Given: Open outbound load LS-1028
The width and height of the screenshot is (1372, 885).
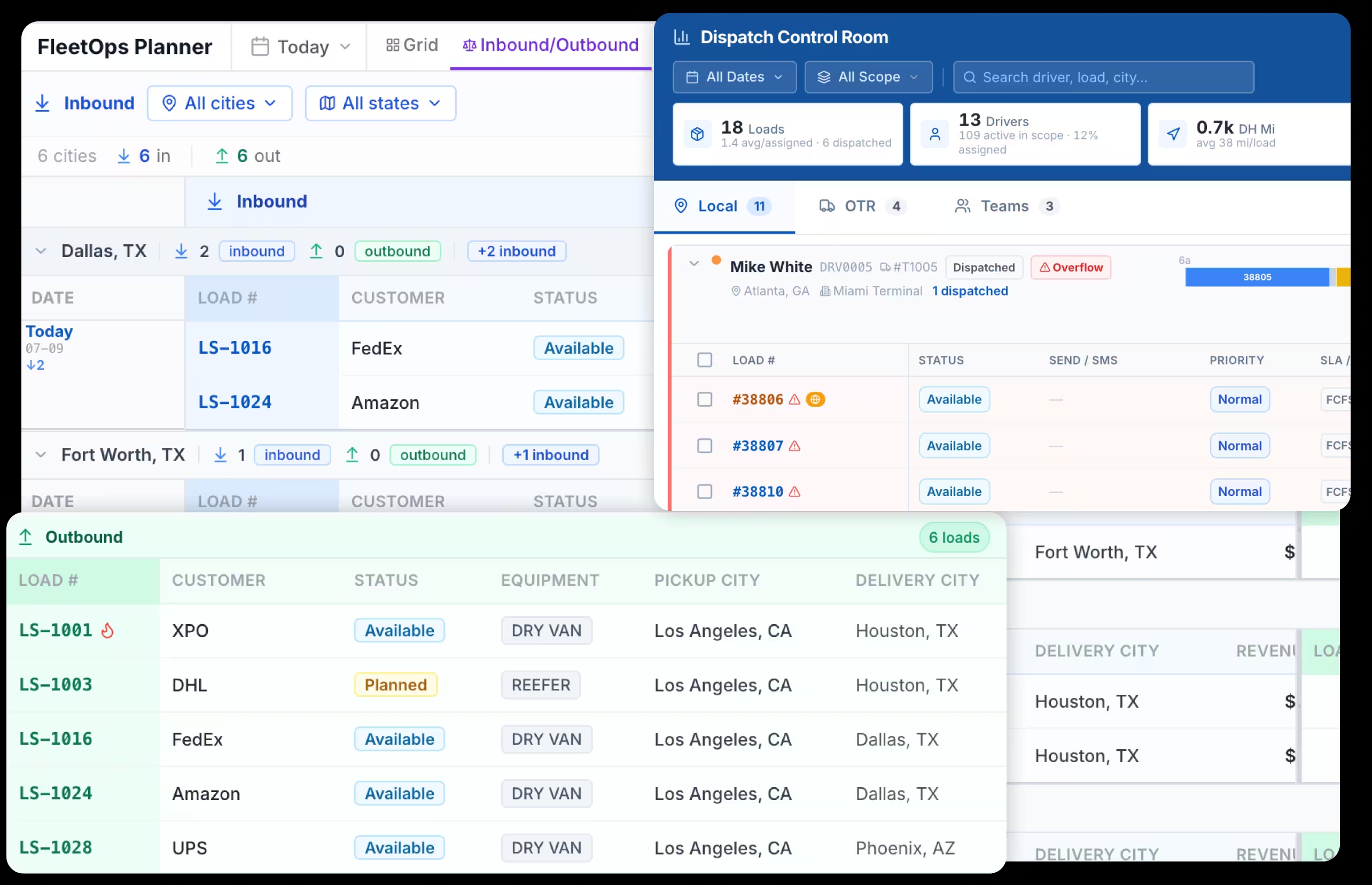Looking at the screenshot, I should 56,848.
